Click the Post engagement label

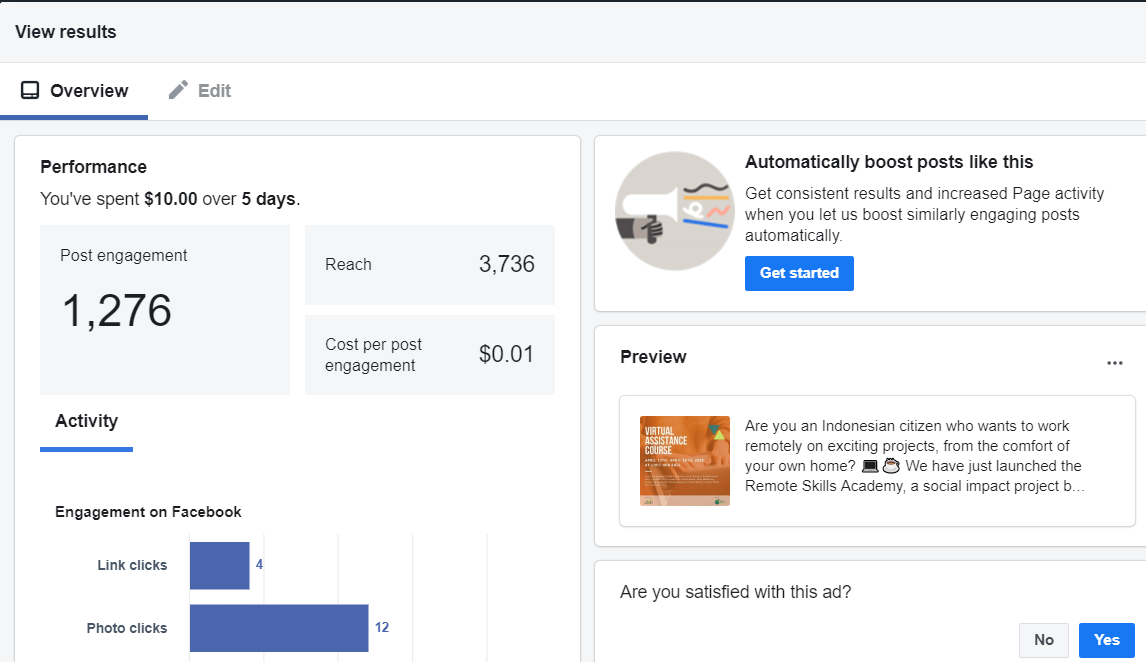pyautogui.click(x=124, y=256)
